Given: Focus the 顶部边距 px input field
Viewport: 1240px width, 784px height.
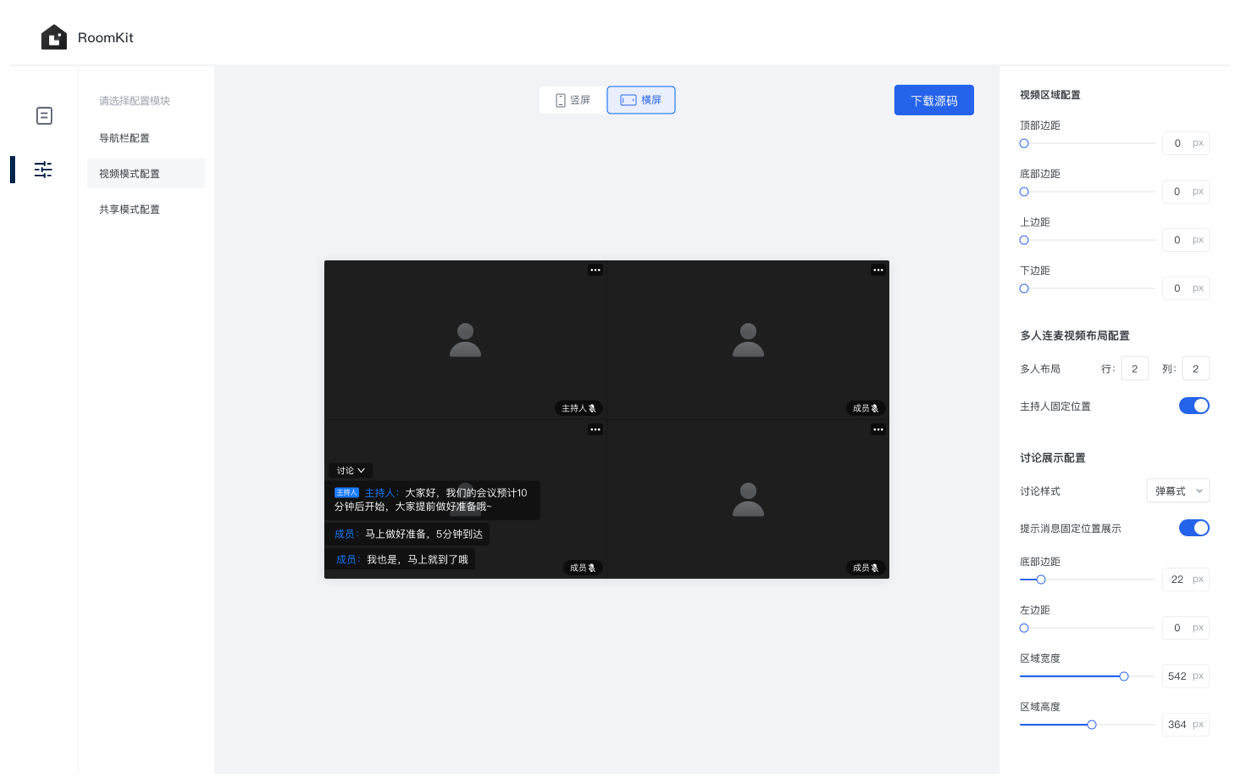Looking at the screenshot, I should tap(1186, 143).
